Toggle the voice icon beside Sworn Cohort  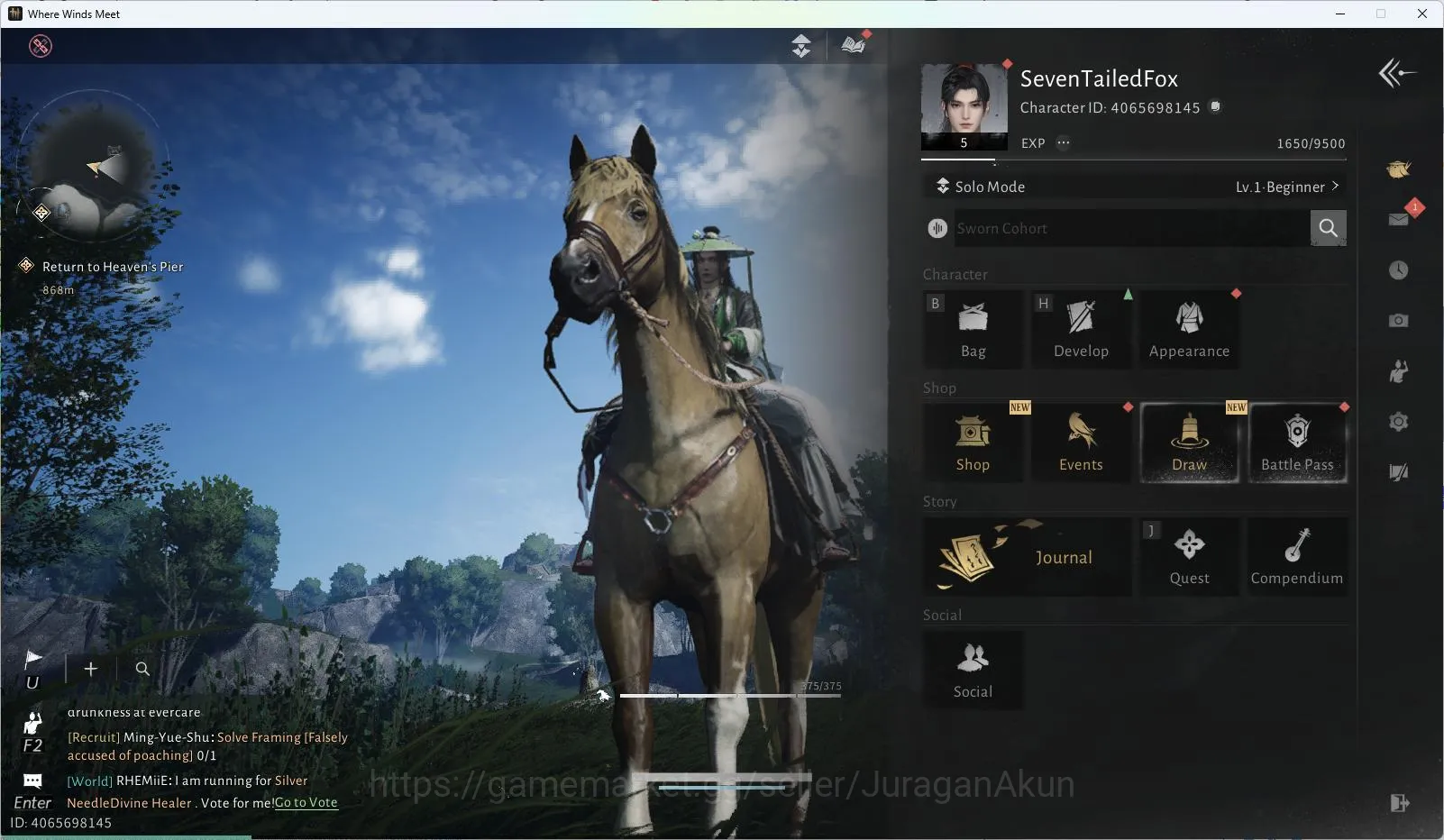[937, 228]
